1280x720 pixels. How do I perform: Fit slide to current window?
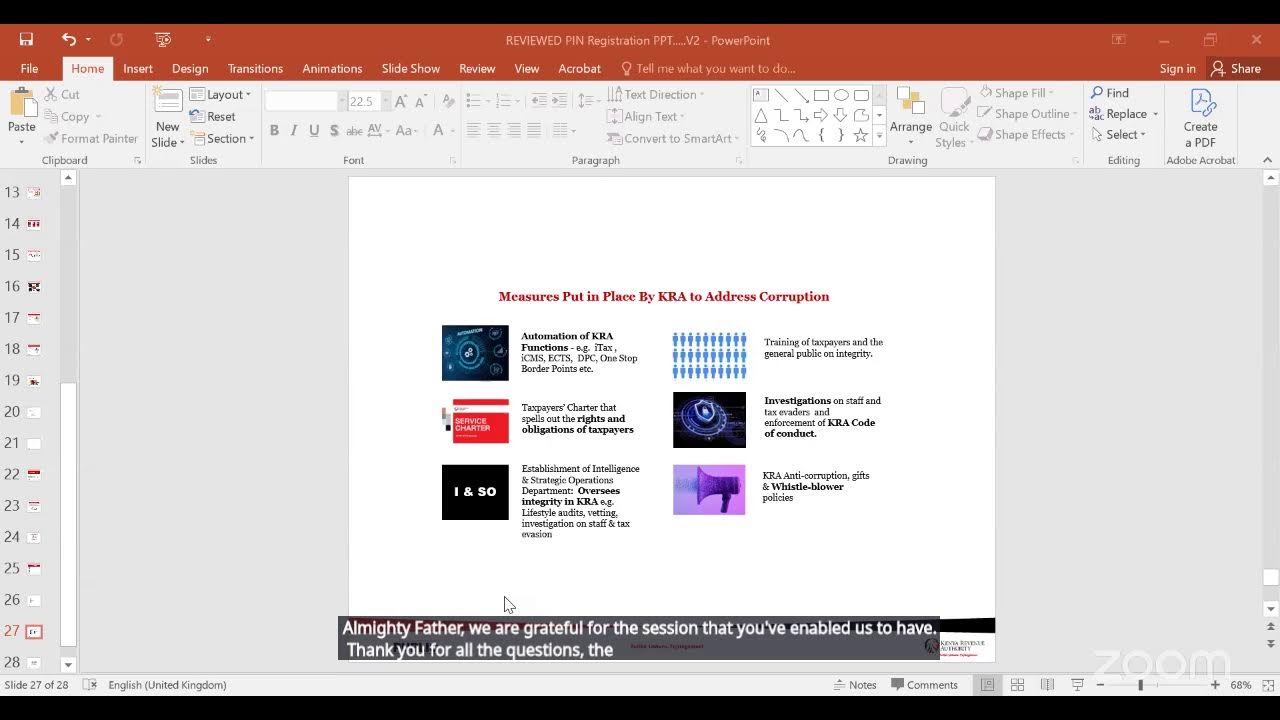pyautogui.click(x=1266, y=685)
